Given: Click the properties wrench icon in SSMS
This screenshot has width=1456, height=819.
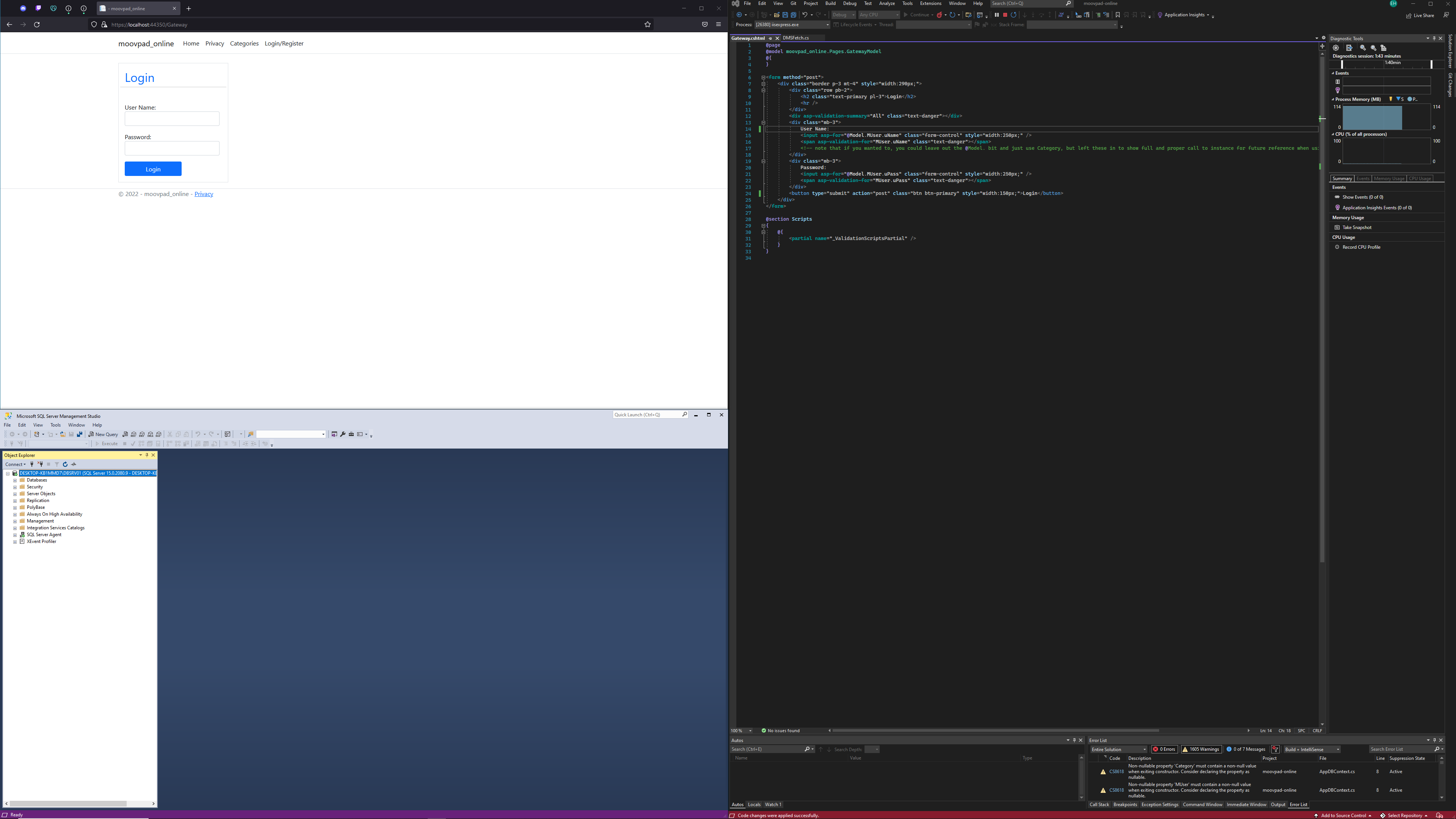Looking at the screenshot, I should tap(342, 434).
